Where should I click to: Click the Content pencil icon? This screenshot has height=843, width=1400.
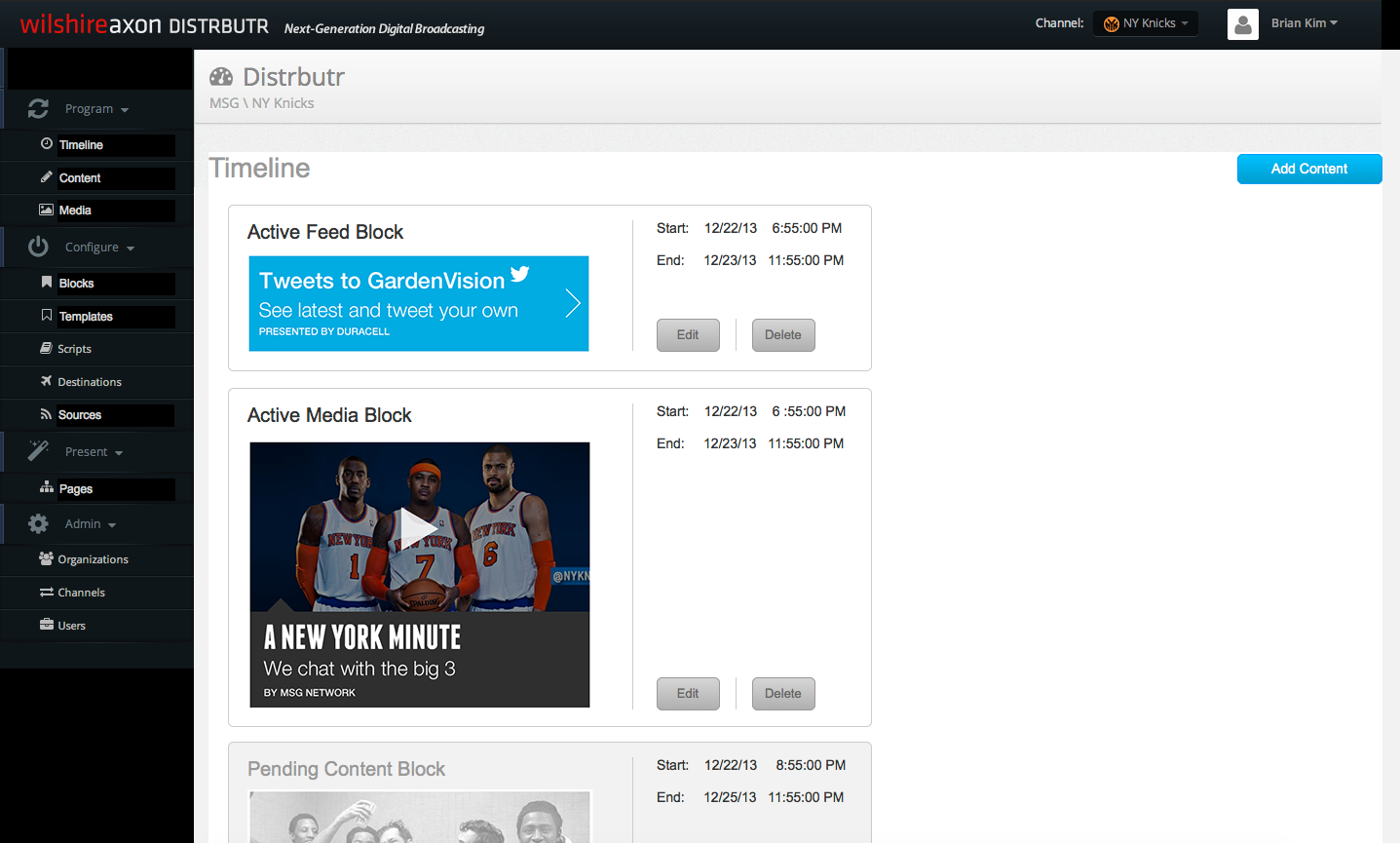tap(46, 176)
